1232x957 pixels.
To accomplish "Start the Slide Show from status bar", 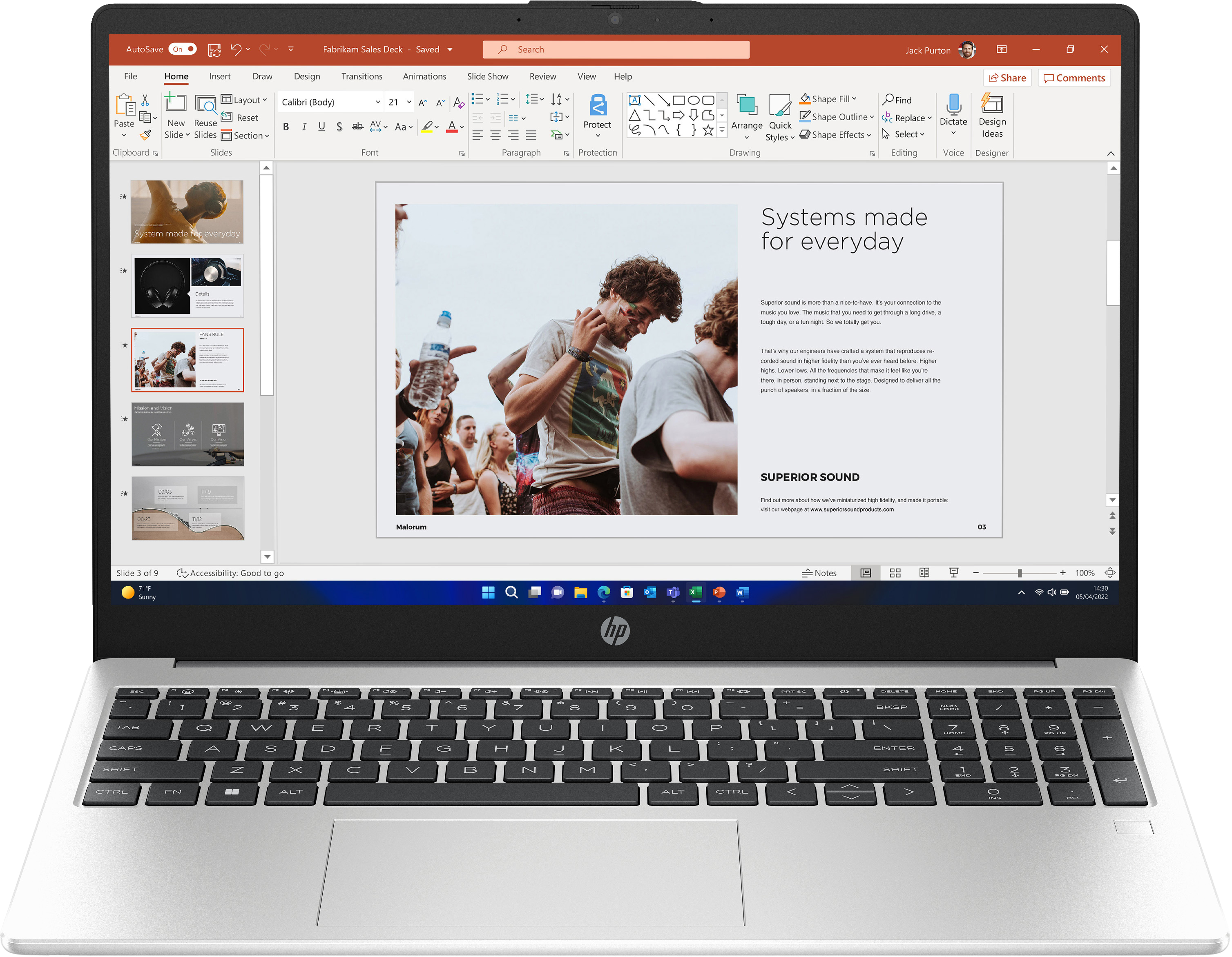I will (953, 572).
